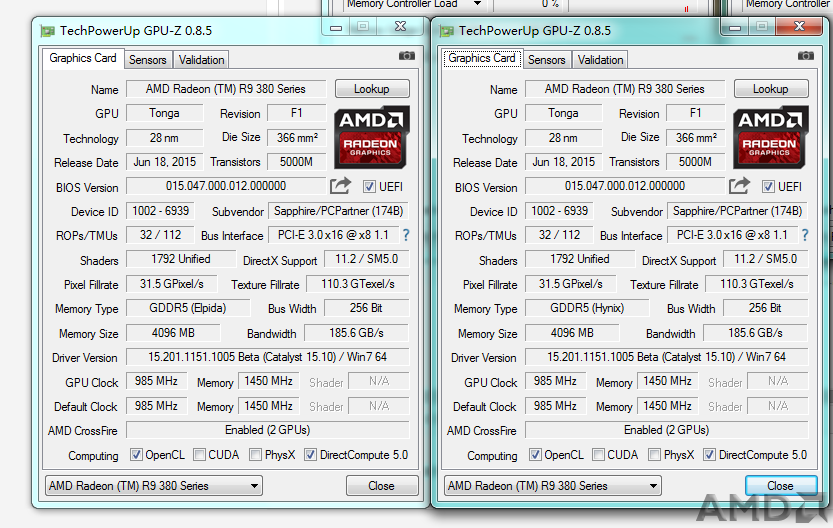
Task: Click AMD CrossFire Enabled value in right window
Action: (666, 430)
